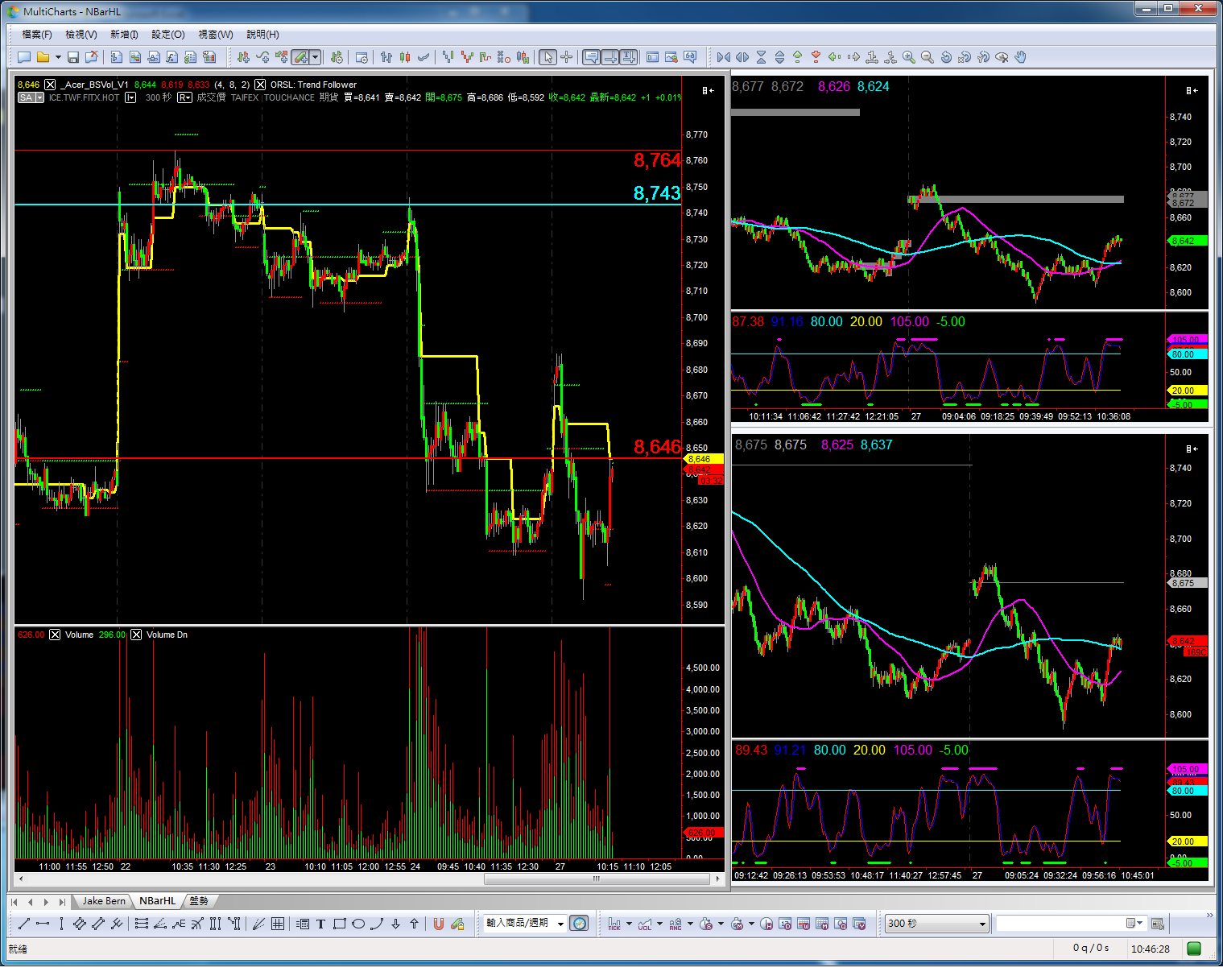Image resolution: width=1223 pixels, height=980 pixels.
Task: Toggle top-right chart scale collapse button
Action: coord(1192,90)
